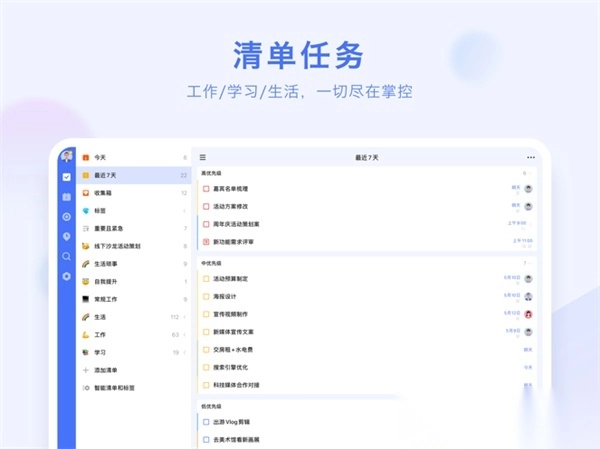Image resolution: width=600 pixels, height=449 pixels.
Task: Expand the 学习 folder chevron
Action: pyautogui.click(x=185, y=352)
